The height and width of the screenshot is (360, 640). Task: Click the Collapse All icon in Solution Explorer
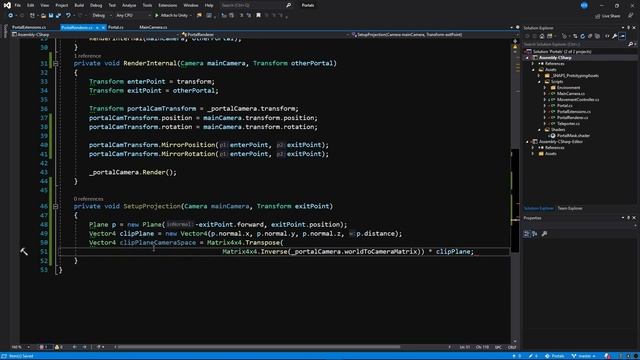tap(590, 36)
